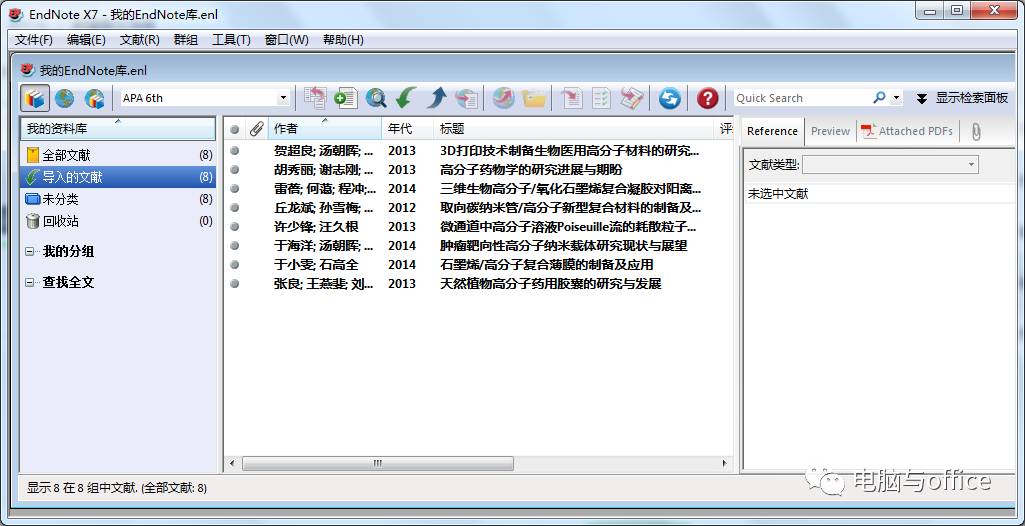Click horizontal scrollbar thumb in reference list
Viewport: 1025px width, 526px height.
pos(378,463)
